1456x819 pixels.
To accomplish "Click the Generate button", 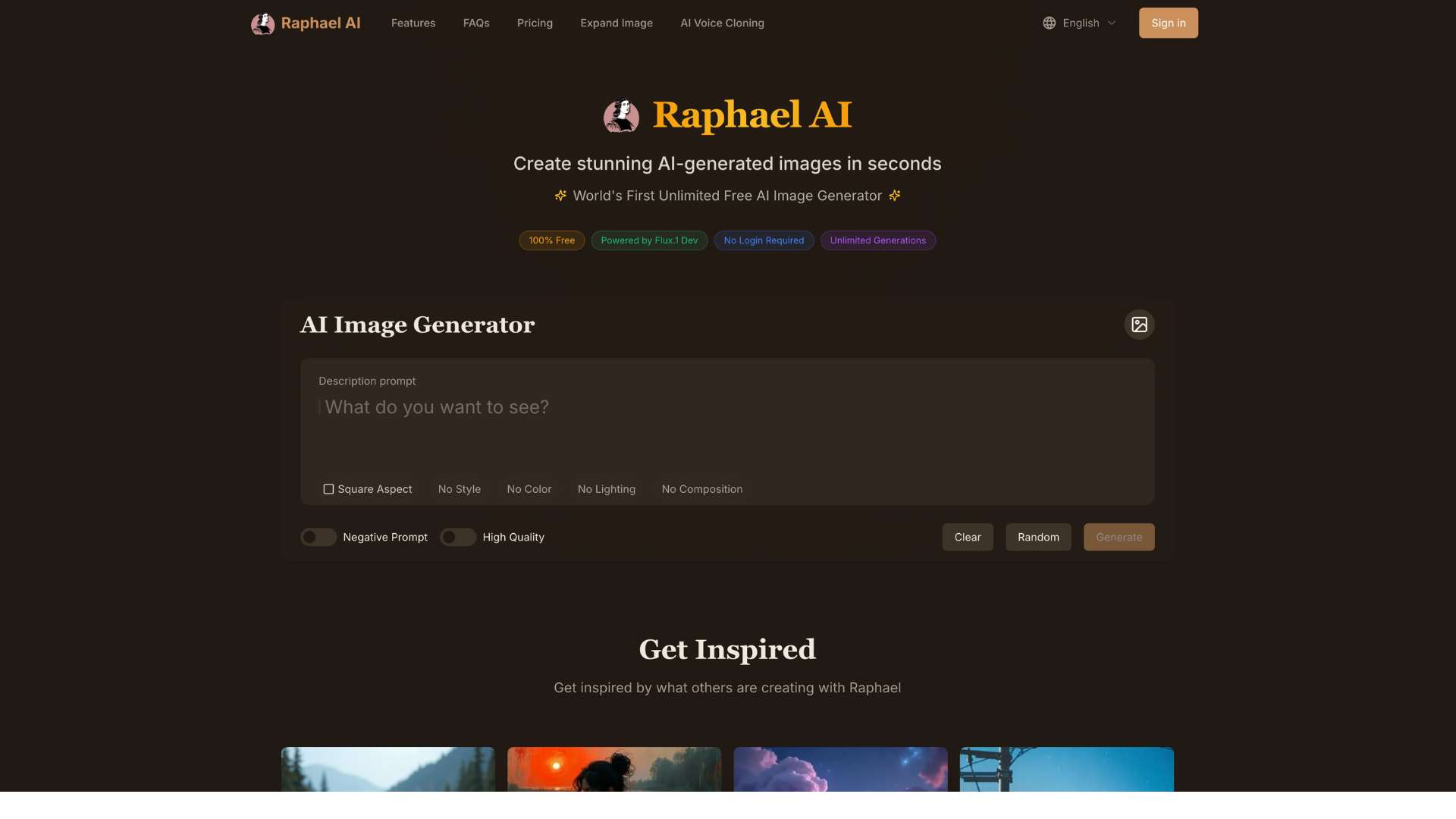I will 1119,537.
